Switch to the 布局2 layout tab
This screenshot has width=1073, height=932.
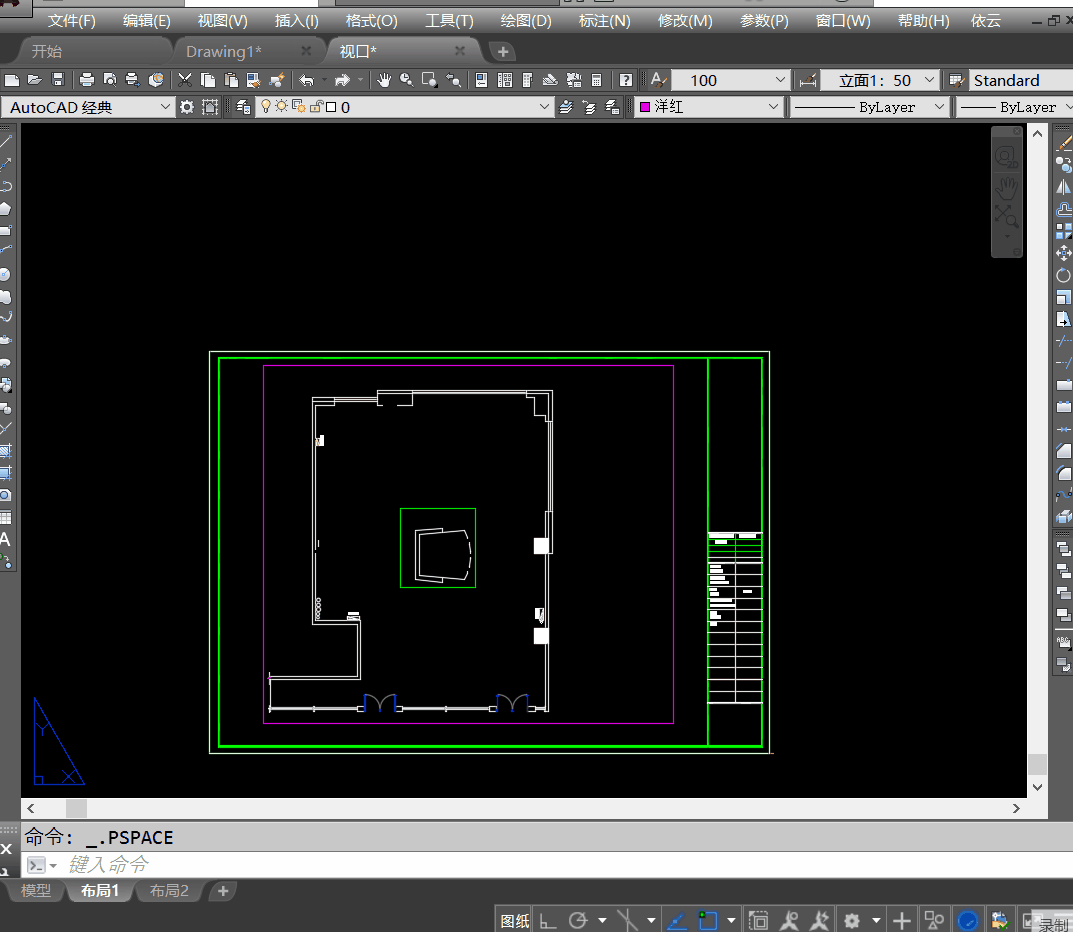[169, 890]
